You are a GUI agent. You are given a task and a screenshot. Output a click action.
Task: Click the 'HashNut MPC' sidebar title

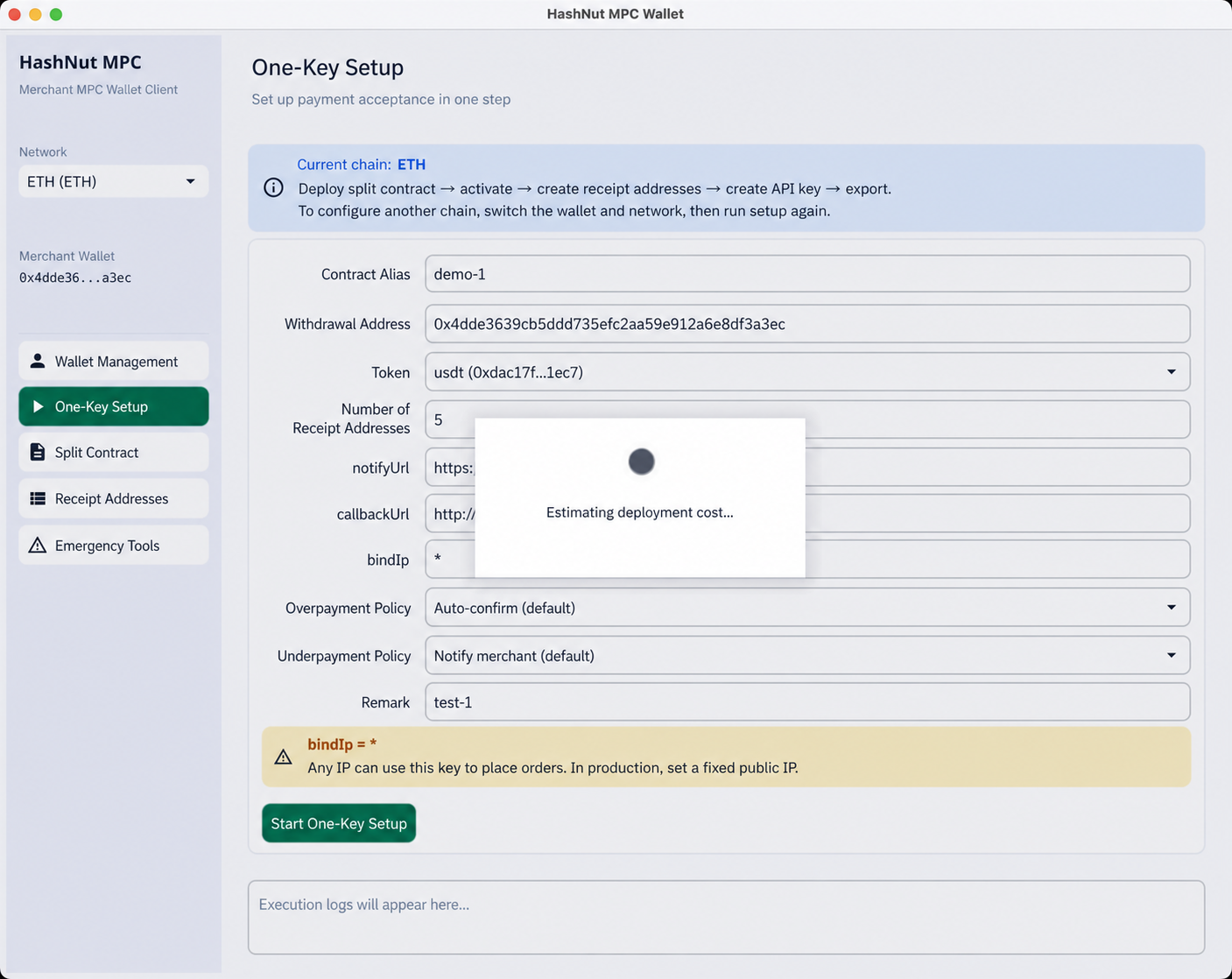(x=81, y=62)
